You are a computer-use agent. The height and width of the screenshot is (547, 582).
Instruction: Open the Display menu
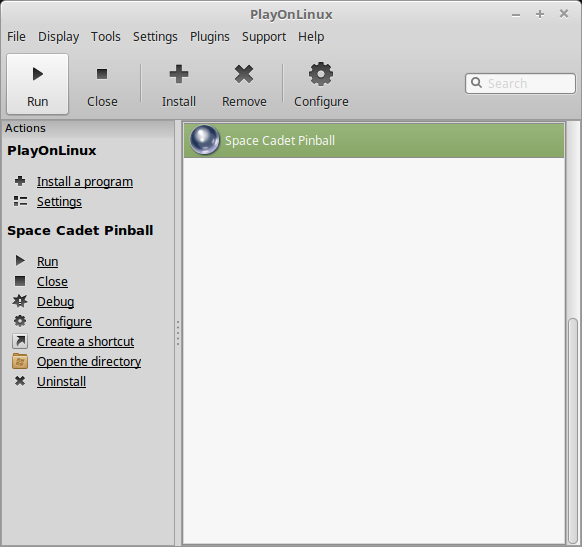click(59, 37)
